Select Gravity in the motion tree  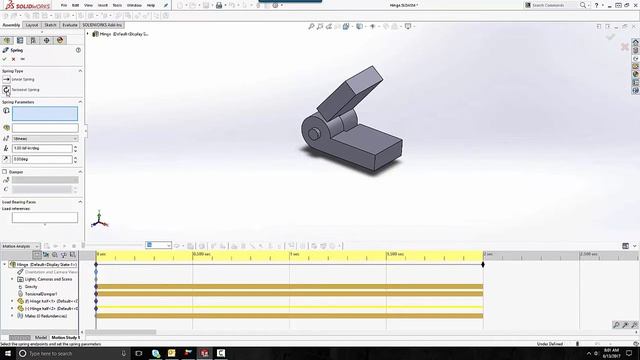(x=31, y=287)
